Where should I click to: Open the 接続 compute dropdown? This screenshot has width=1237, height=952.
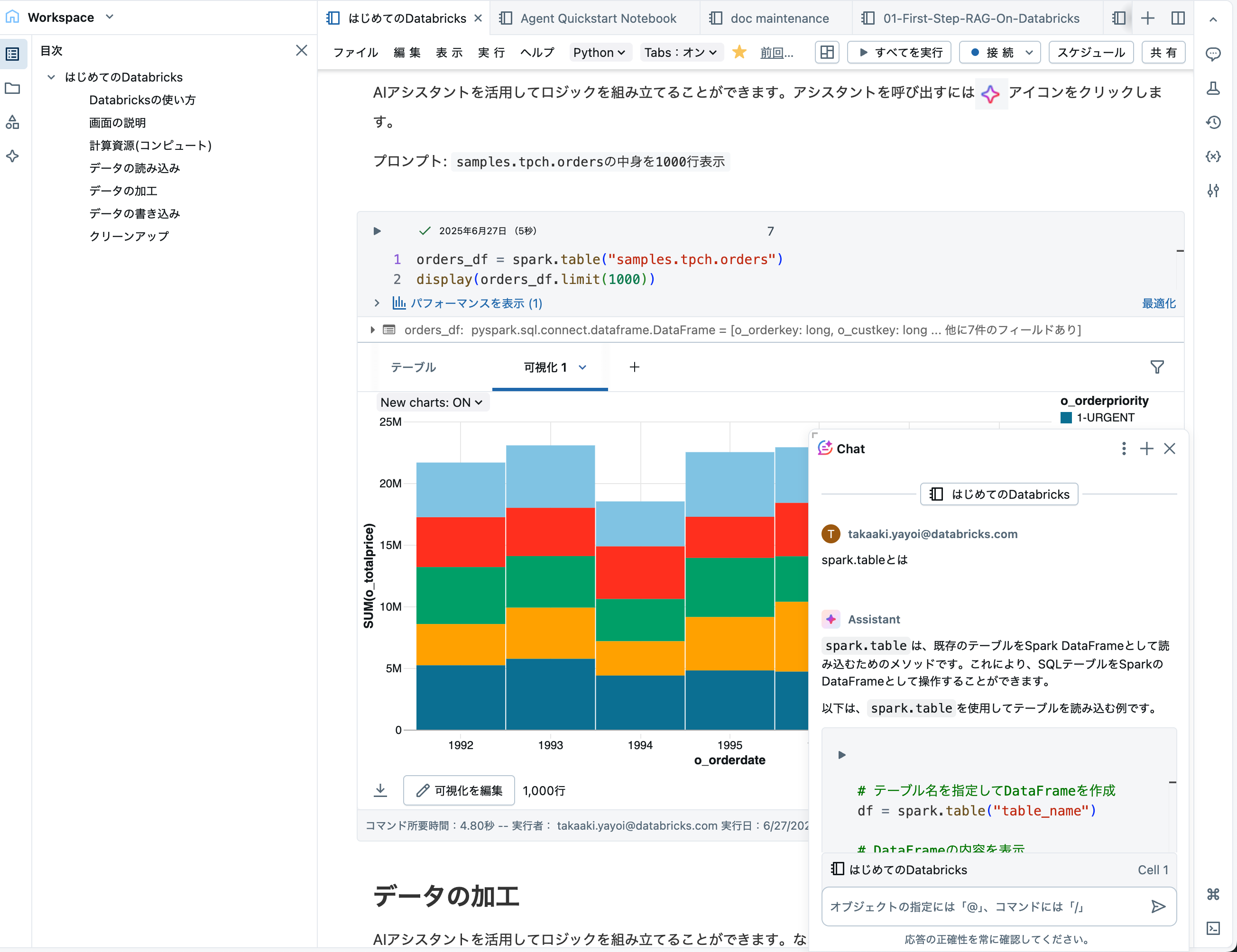coord(1000,52)
